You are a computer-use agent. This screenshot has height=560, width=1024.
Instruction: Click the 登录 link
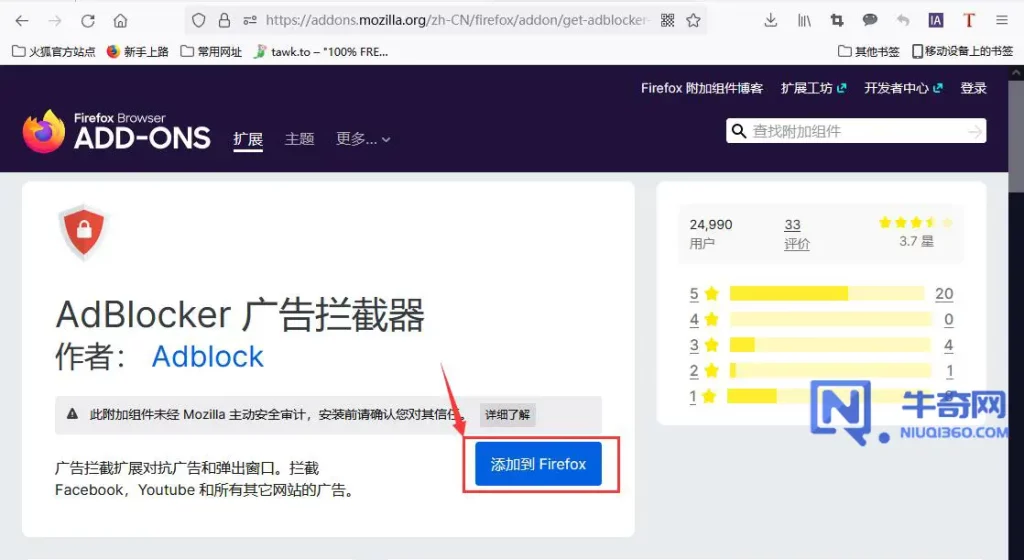click(x=973, y=88)
